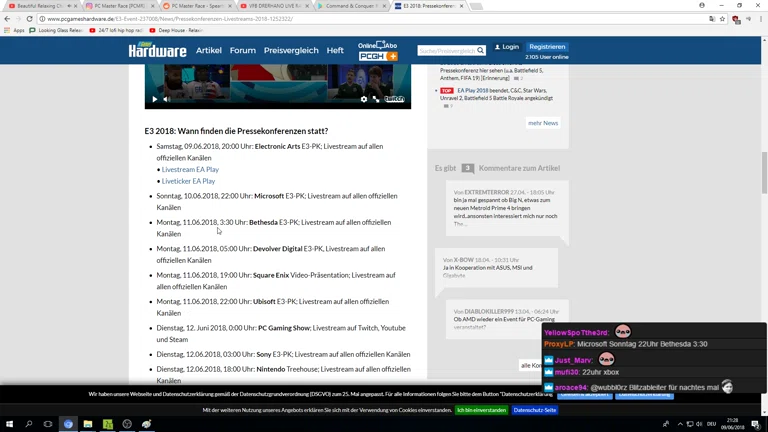This screenshot has height=432, width=768.
Task: Play the embedded Twitch video
Action: click(155, 99)
